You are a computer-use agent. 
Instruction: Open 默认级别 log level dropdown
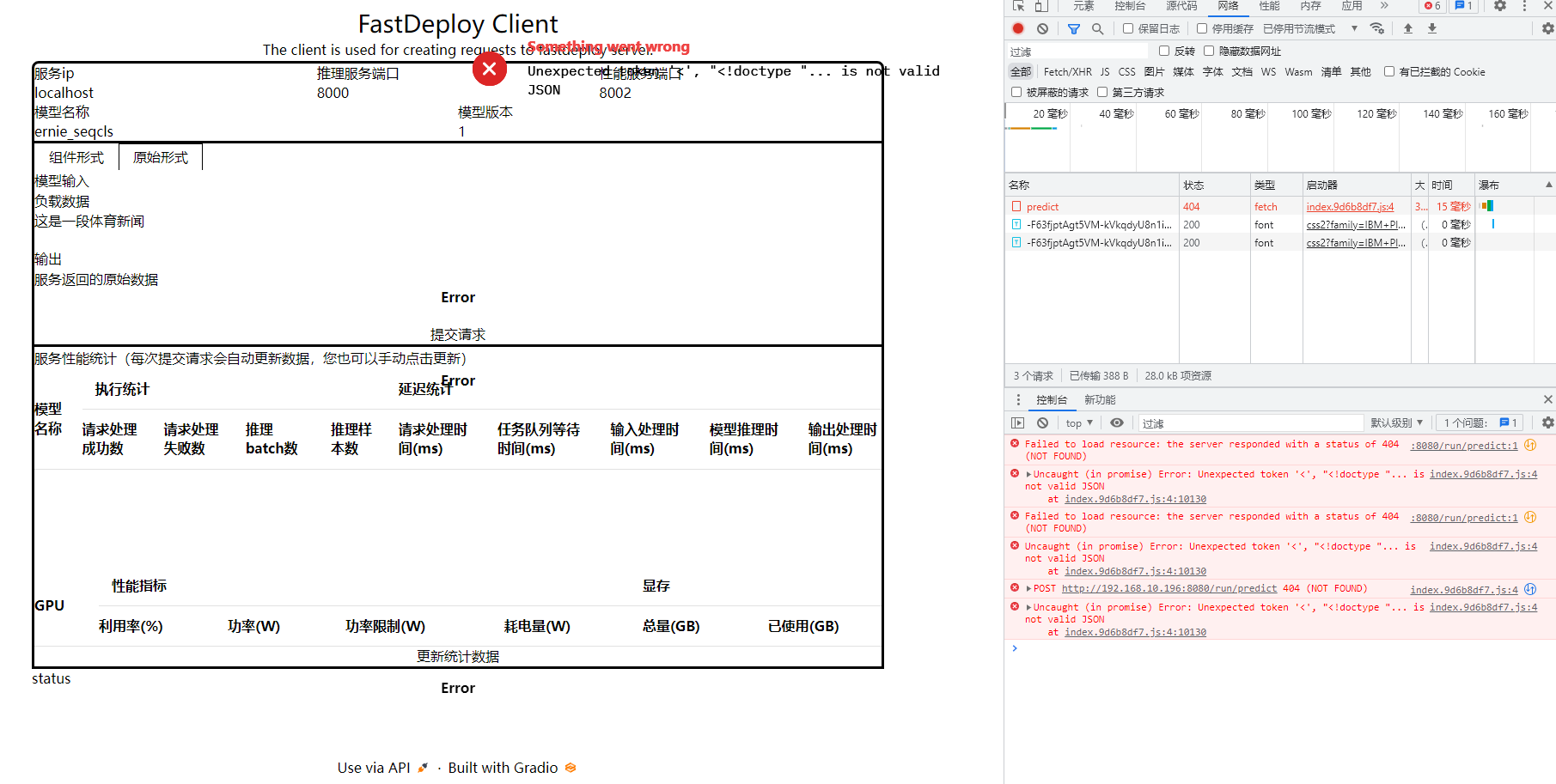tap(1396, 422)
